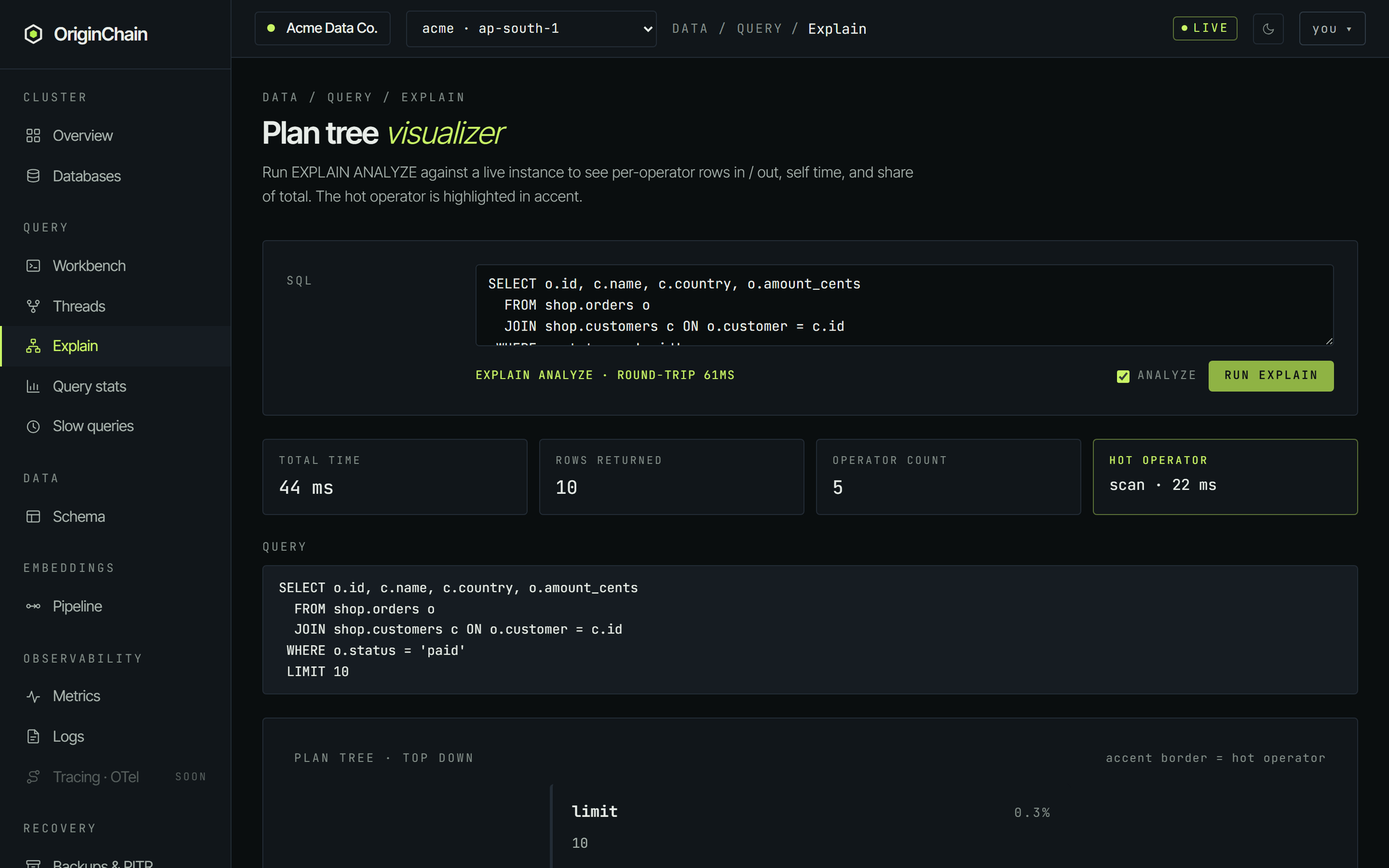
Task: Open the you user menu
Action: [1332, 29]
